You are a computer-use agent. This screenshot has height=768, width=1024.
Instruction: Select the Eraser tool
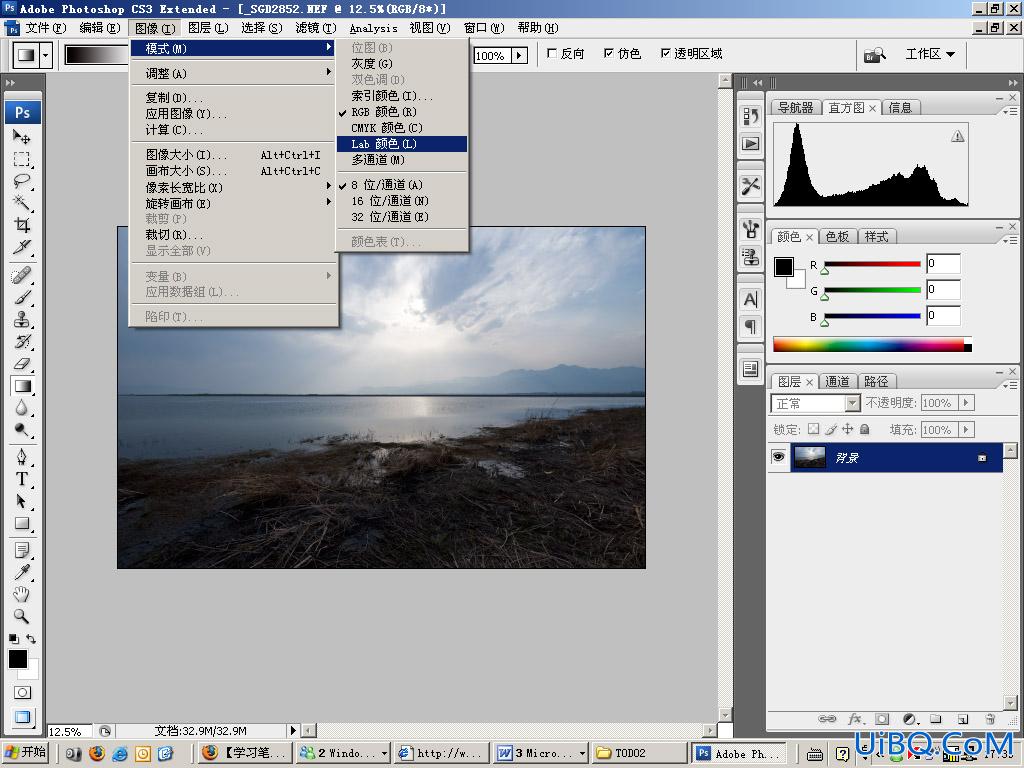tap(22, 364)
